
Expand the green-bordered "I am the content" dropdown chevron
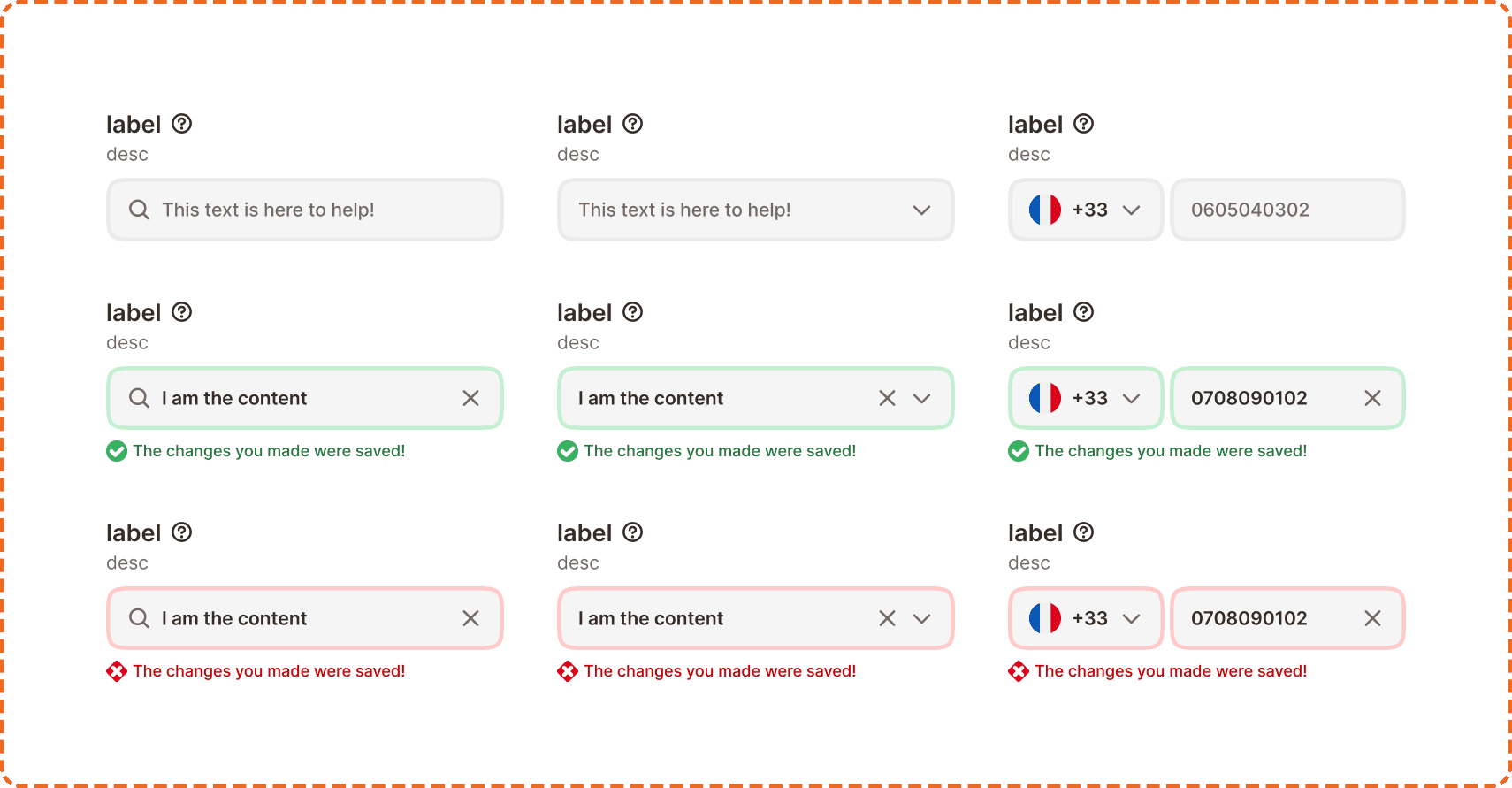pos(921,398)
